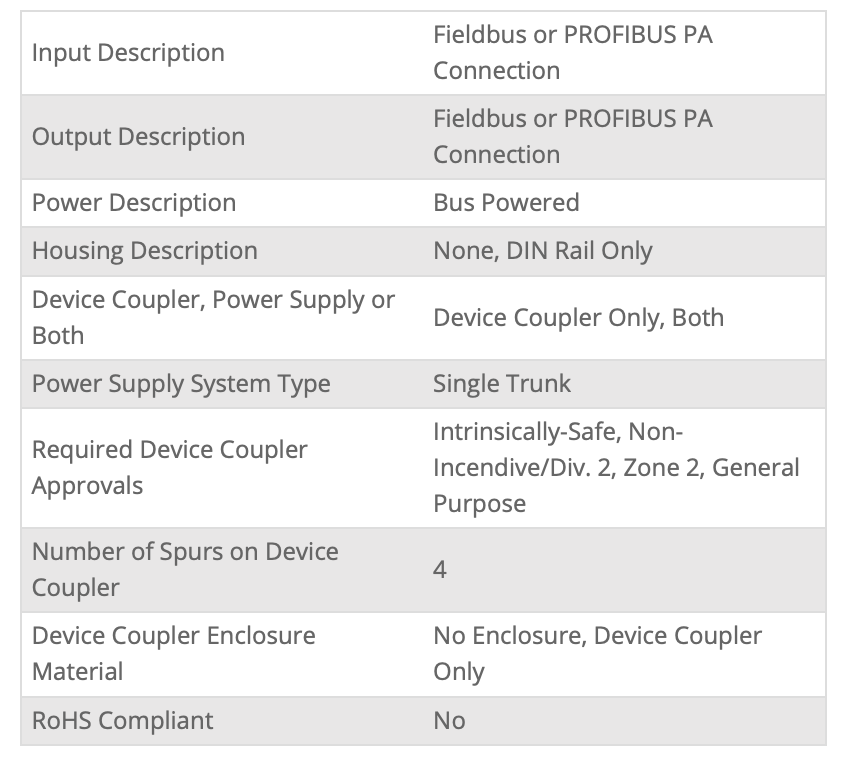Image resolution: width=848 pixels, height=768 pixels.
Task: Click the "Housing Description" label
Action: (144, 251)
